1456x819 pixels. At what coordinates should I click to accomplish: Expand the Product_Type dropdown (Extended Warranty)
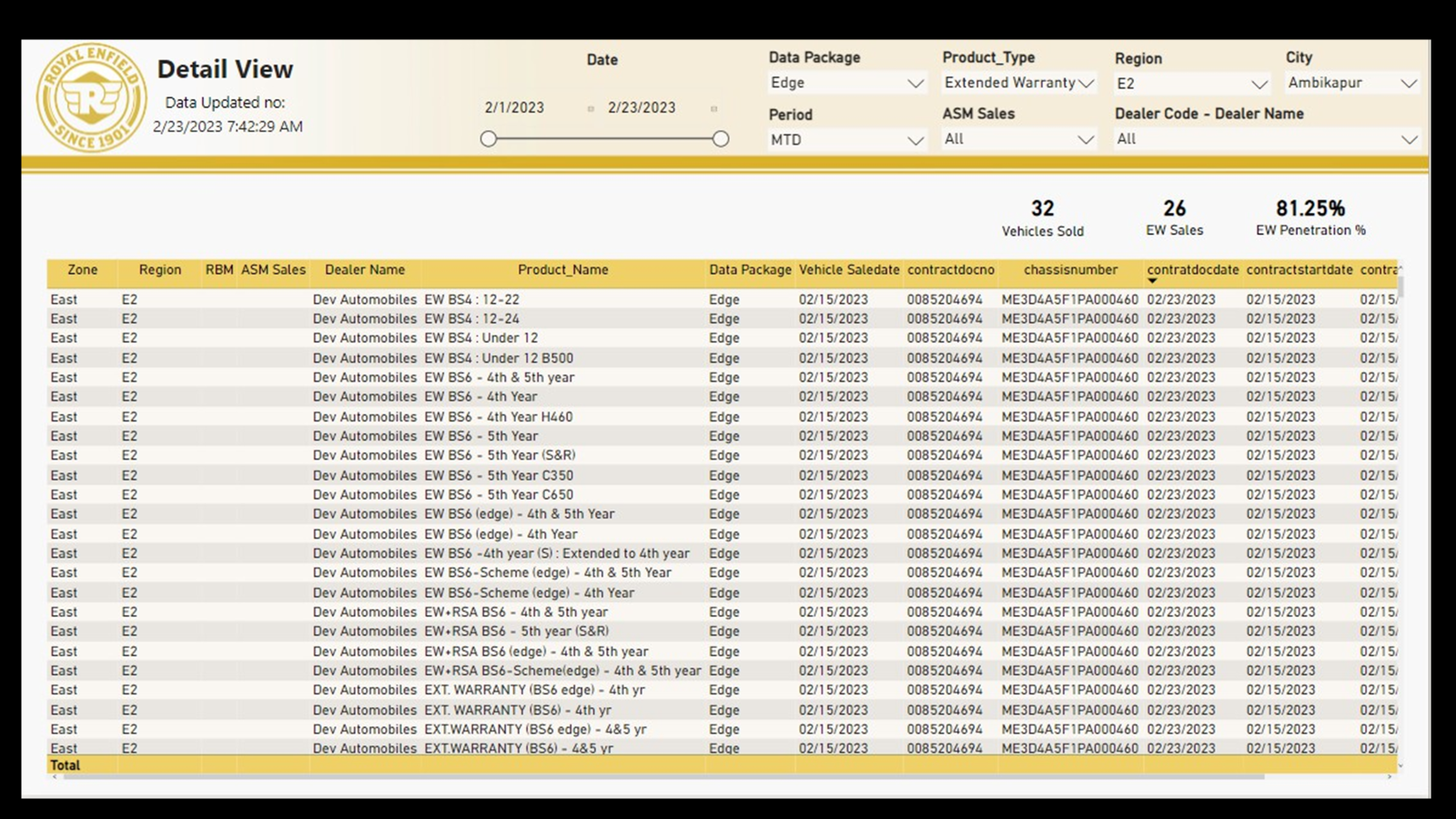coord(1018,83)
